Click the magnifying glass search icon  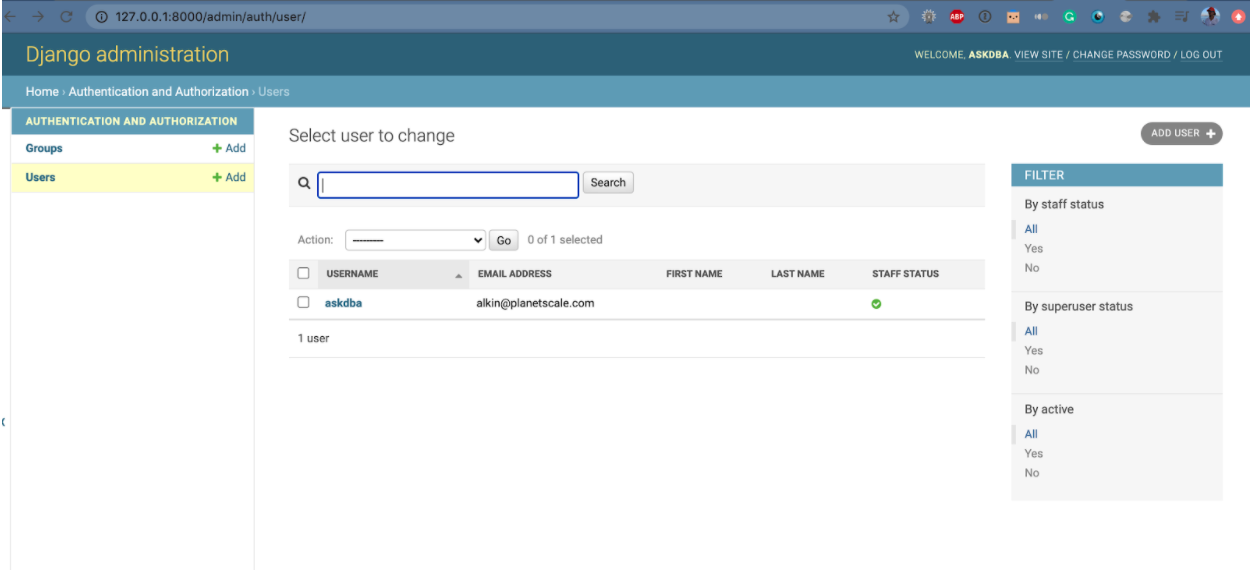click(x=304, y=183)
